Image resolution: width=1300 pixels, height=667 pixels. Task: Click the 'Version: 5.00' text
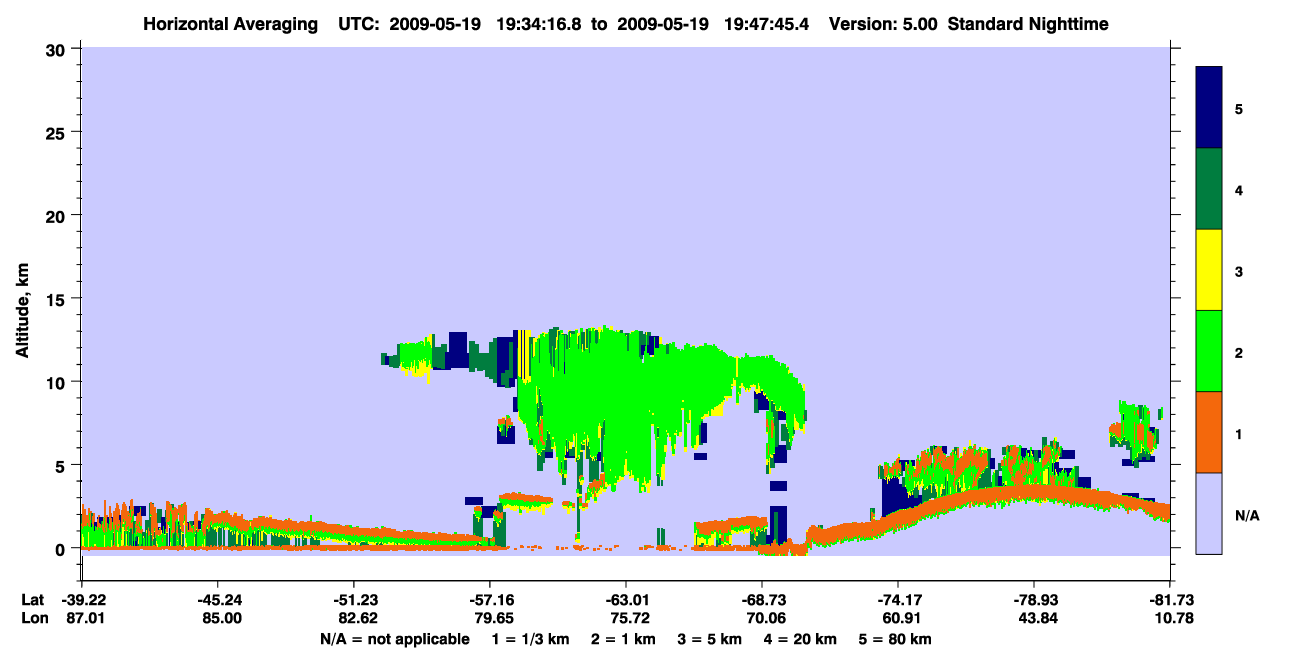883,23
